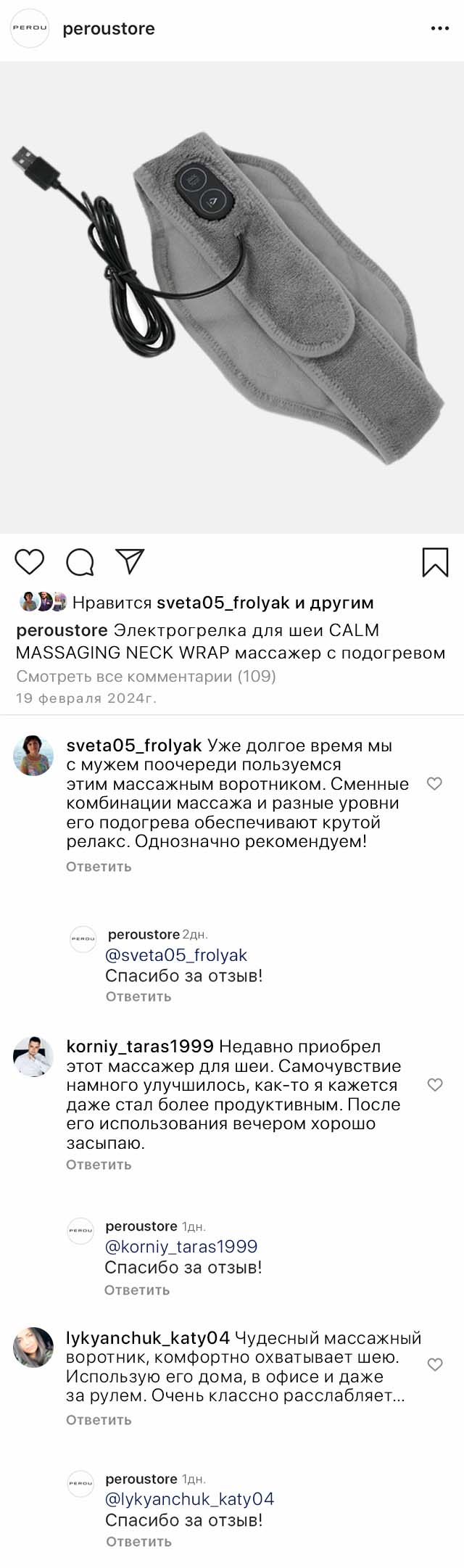
Task: Open the neck wrap product photo
Action: click(232, 297)
